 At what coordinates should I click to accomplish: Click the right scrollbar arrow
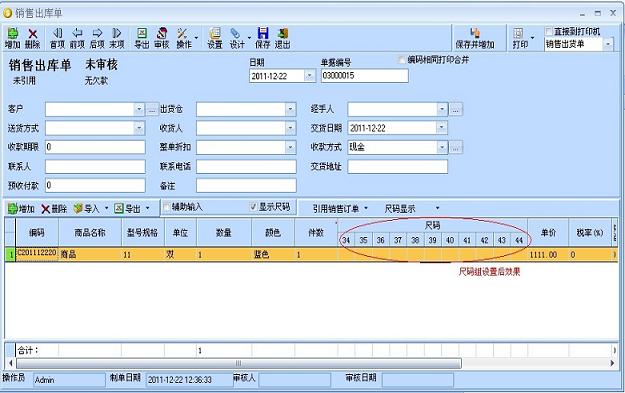tap(612, 363)
